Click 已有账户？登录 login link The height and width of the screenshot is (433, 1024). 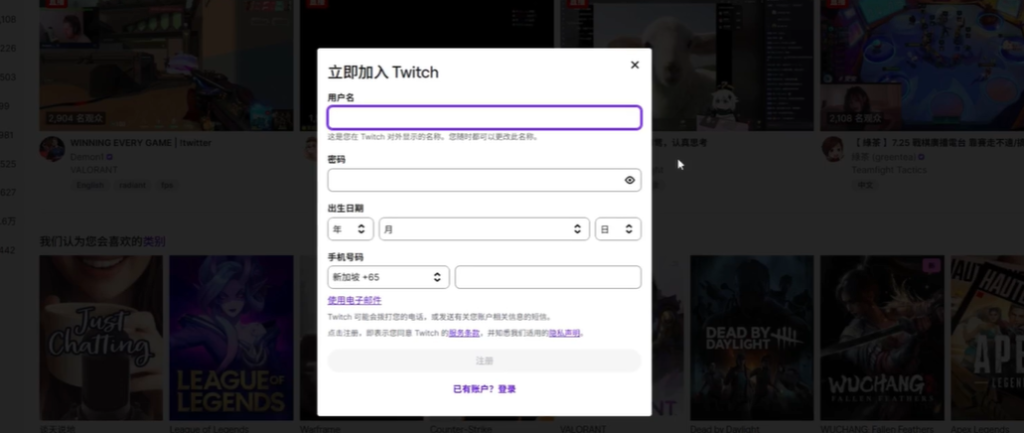(x=484, y=389)
